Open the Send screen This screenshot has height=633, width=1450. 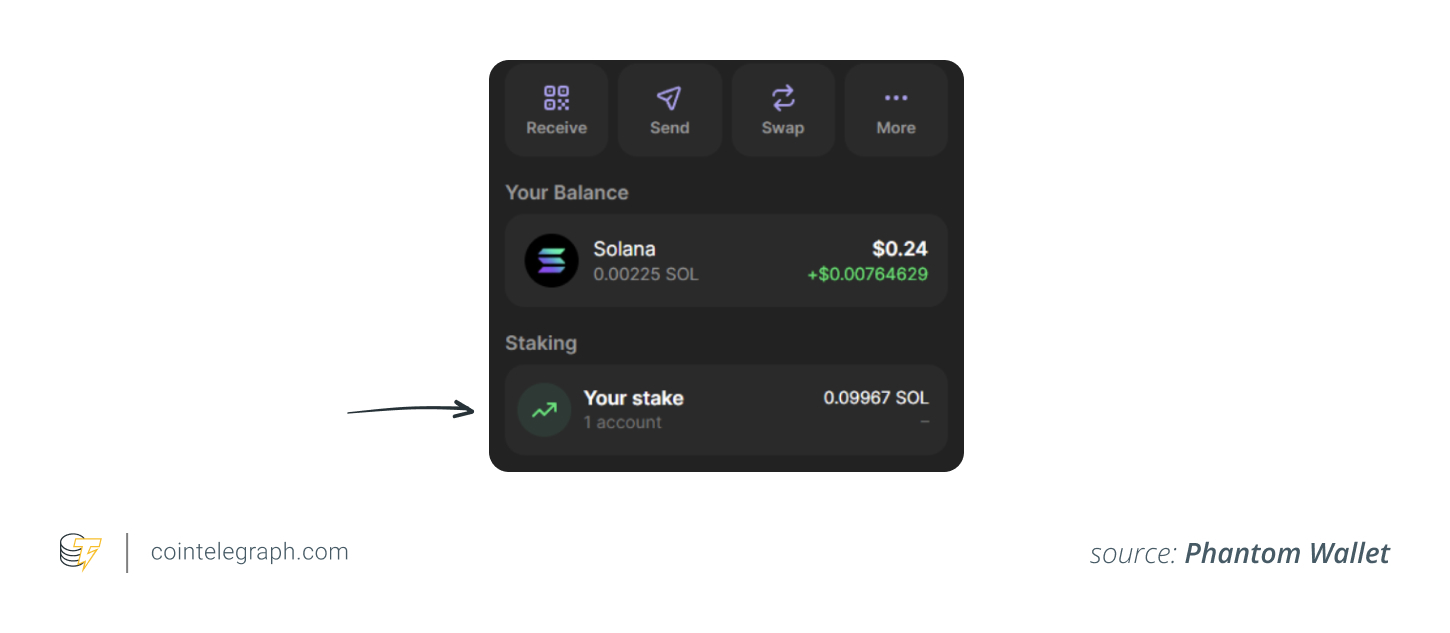(669, 110)
